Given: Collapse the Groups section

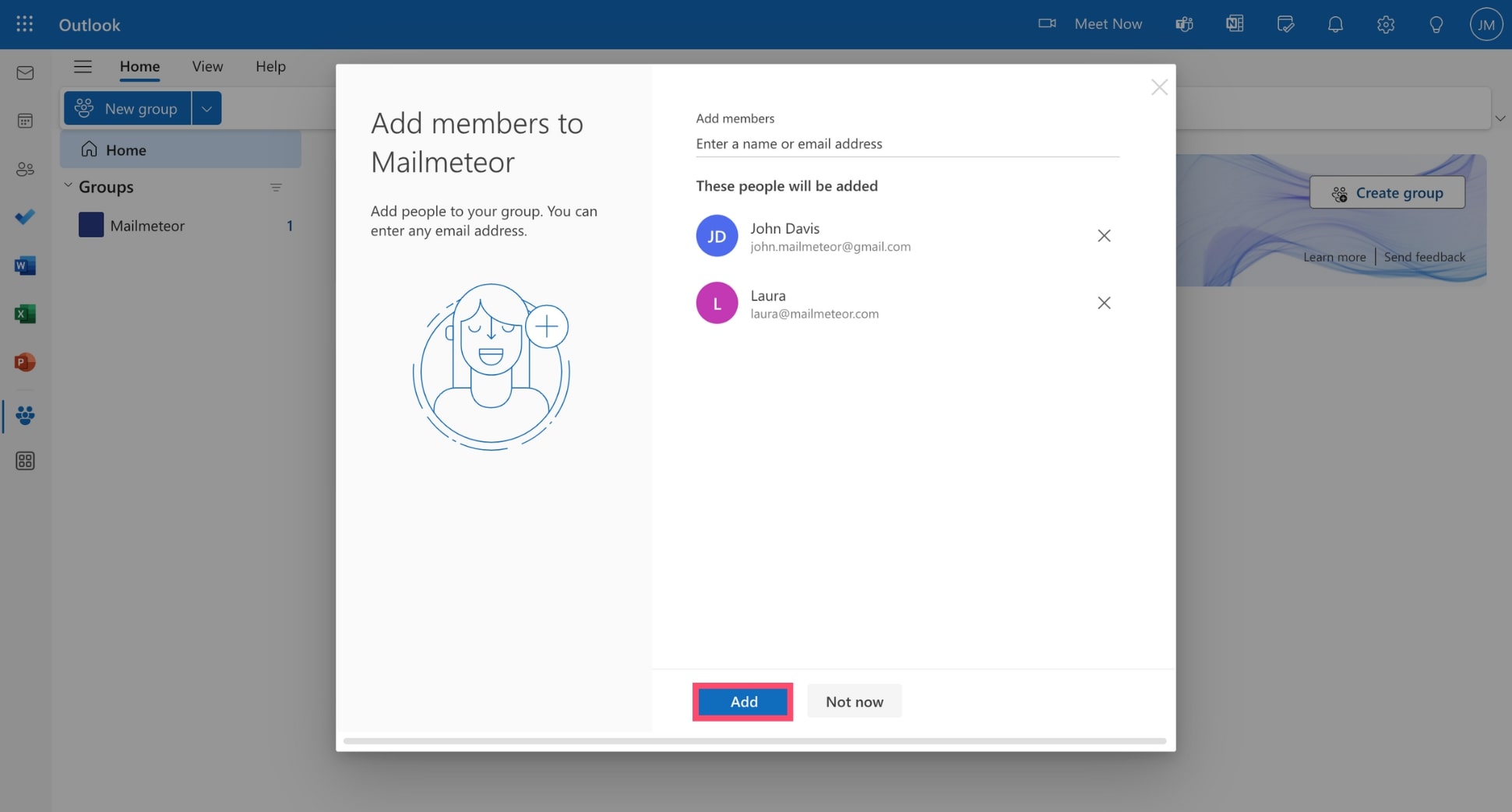Looking at the screenshot, I should [68, 185].
